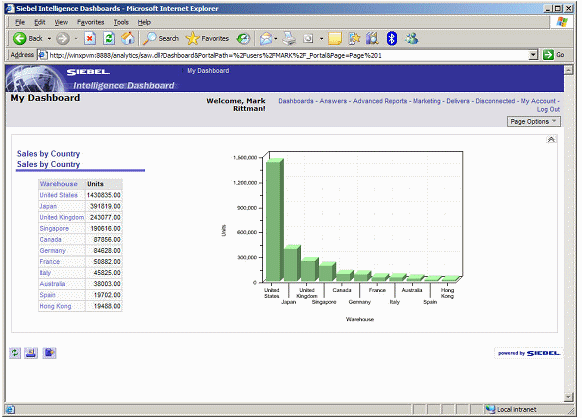This screenshot has height=418, width=582.
Task: Click the browser History icon
Action: pos(243,38)
